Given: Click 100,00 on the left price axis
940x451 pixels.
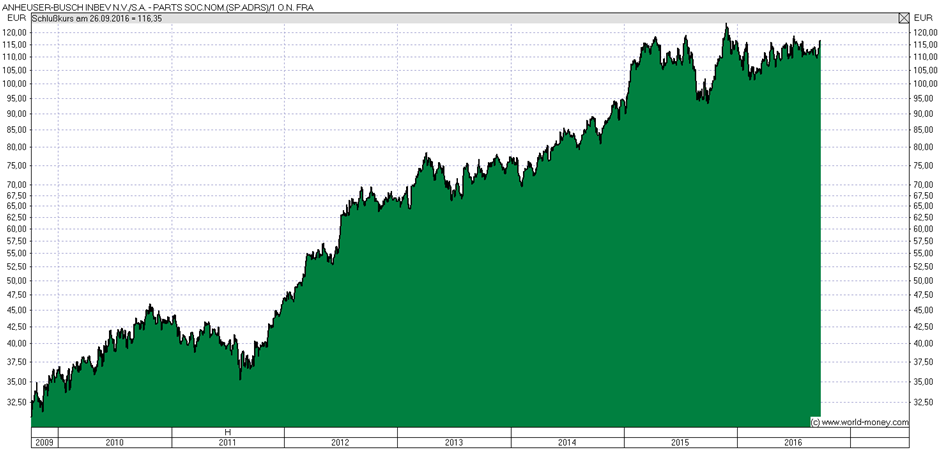Looking at the screenshot, I should [14, 83].
